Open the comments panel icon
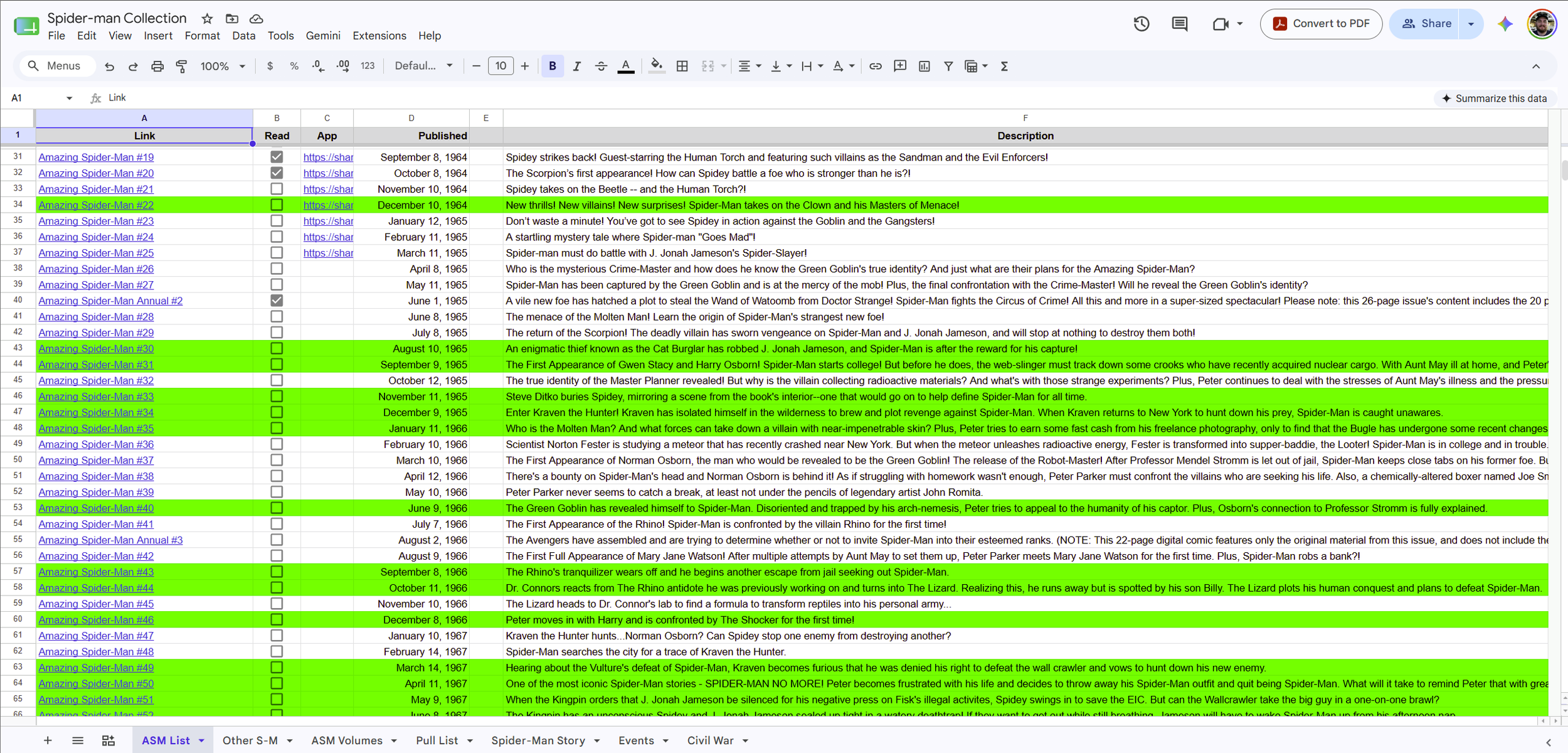Image resolution: width=1568 pixels, height=753 pixels. [x=1180, y=24]
